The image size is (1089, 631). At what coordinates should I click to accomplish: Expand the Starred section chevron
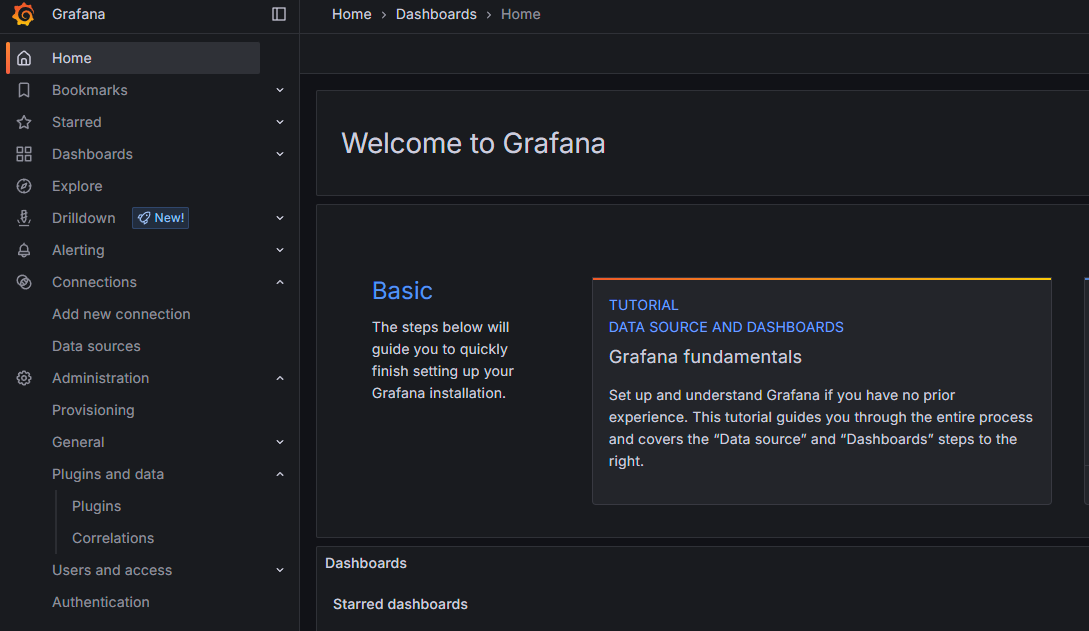click(280, 122)
